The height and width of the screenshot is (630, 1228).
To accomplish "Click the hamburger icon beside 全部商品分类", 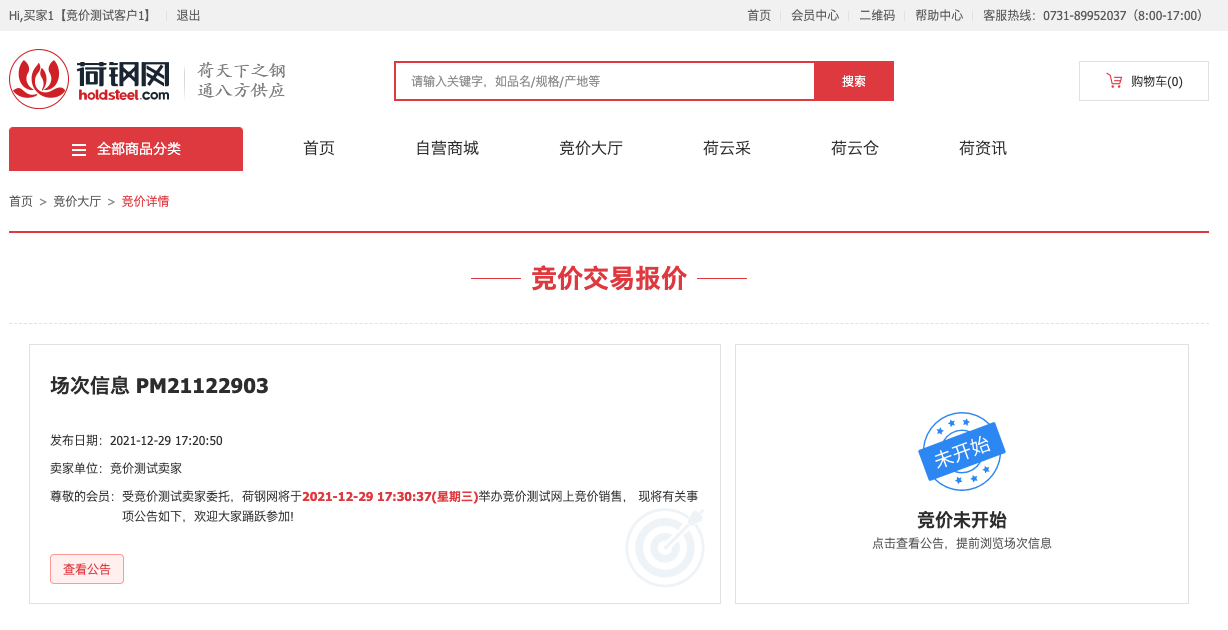I will pos(79,150).
